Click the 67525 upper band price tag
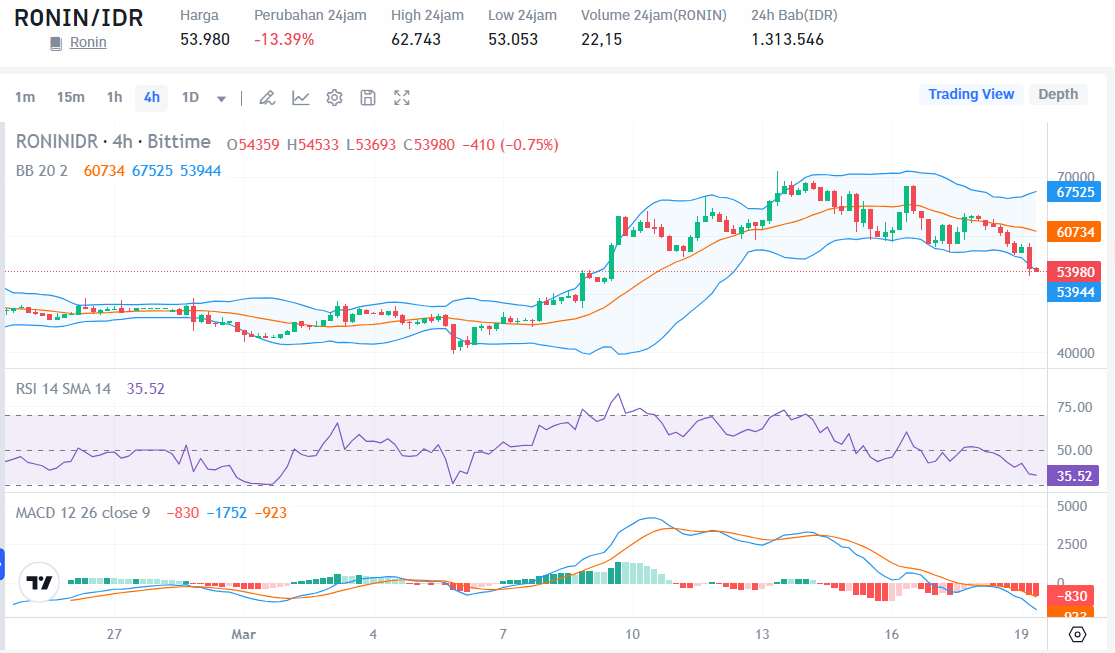 click(x=1074, y=192)
